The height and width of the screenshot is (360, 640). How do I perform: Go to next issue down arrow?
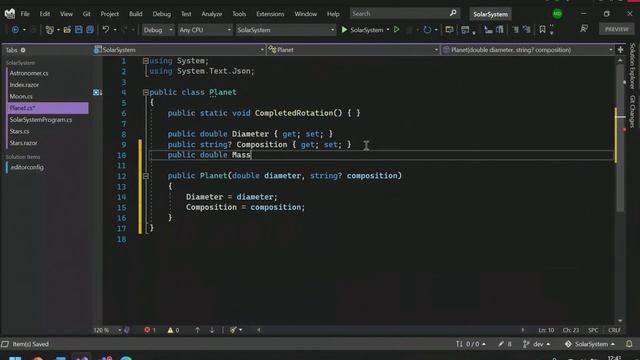(x=212, y=330)
